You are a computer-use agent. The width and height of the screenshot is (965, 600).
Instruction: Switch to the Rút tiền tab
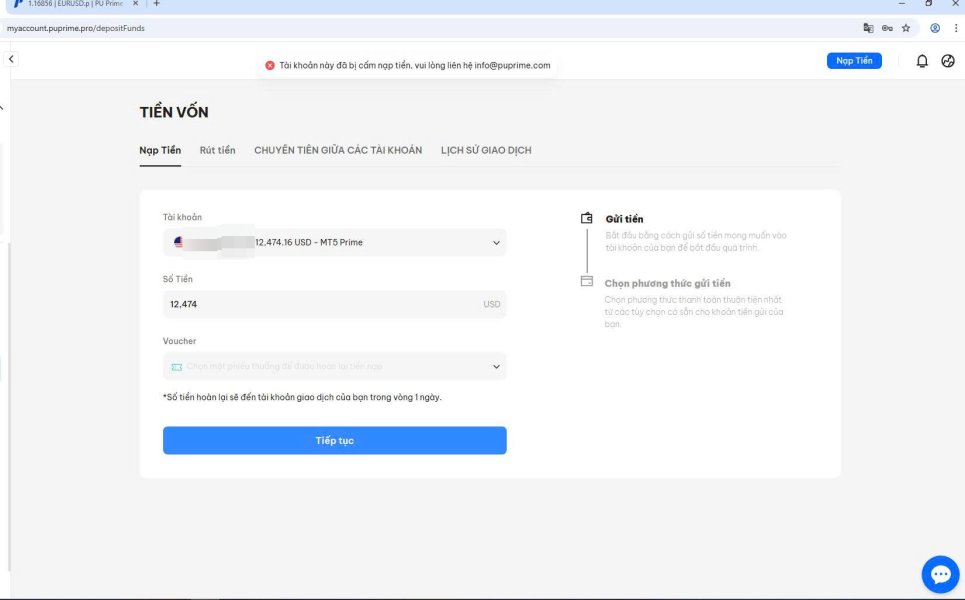[x=217, y=150]
